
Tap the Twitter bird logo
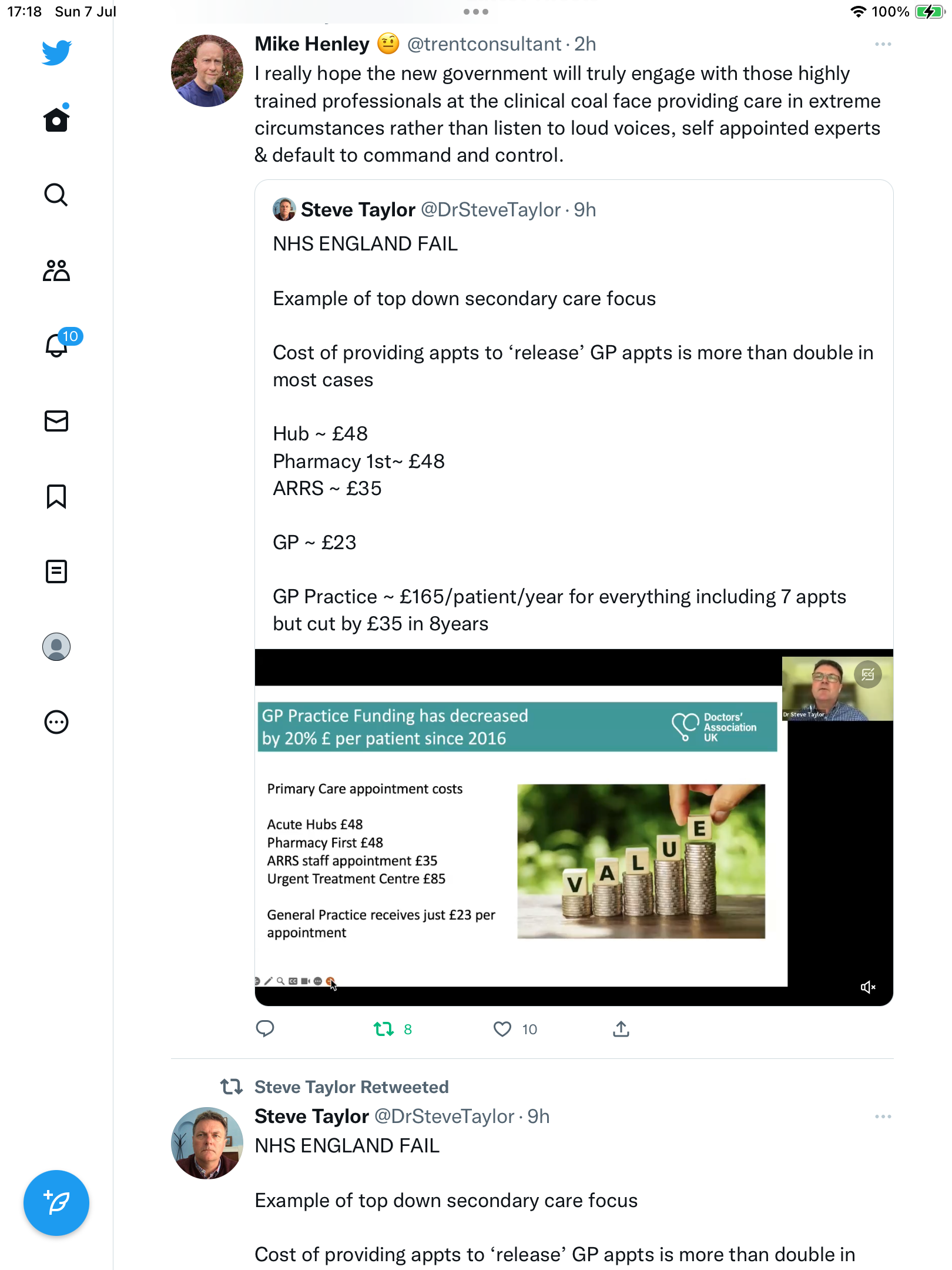(x=56, y=53)
